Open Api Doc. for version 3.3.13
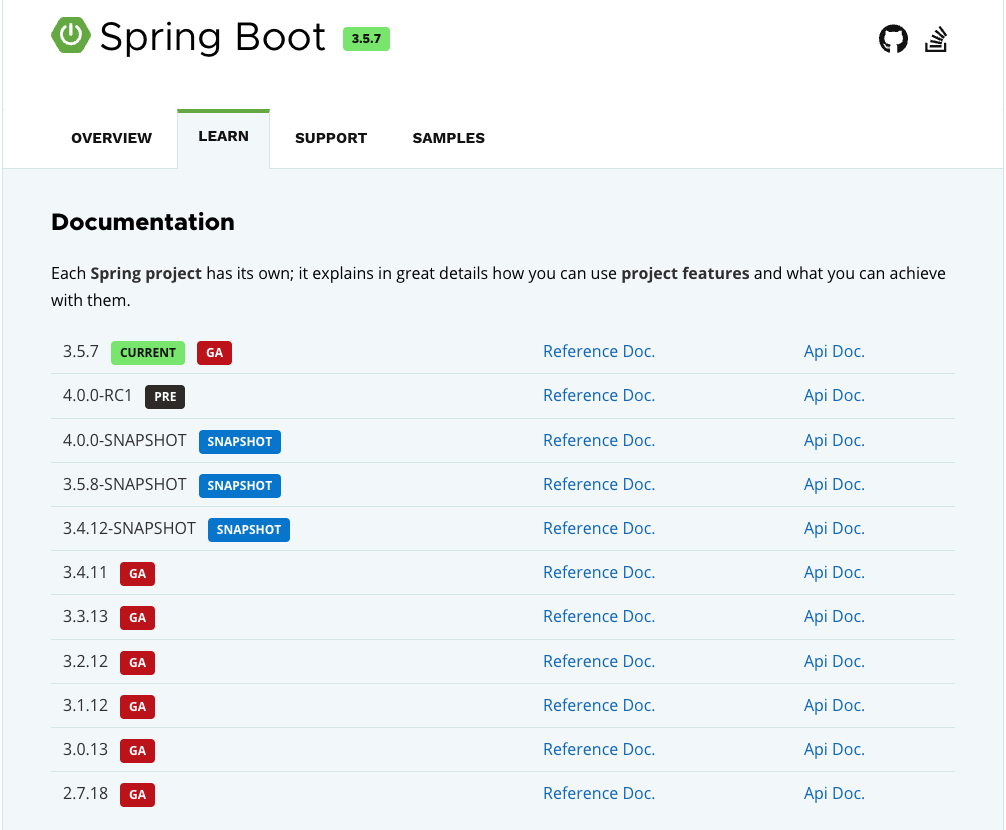 point(834,616)
